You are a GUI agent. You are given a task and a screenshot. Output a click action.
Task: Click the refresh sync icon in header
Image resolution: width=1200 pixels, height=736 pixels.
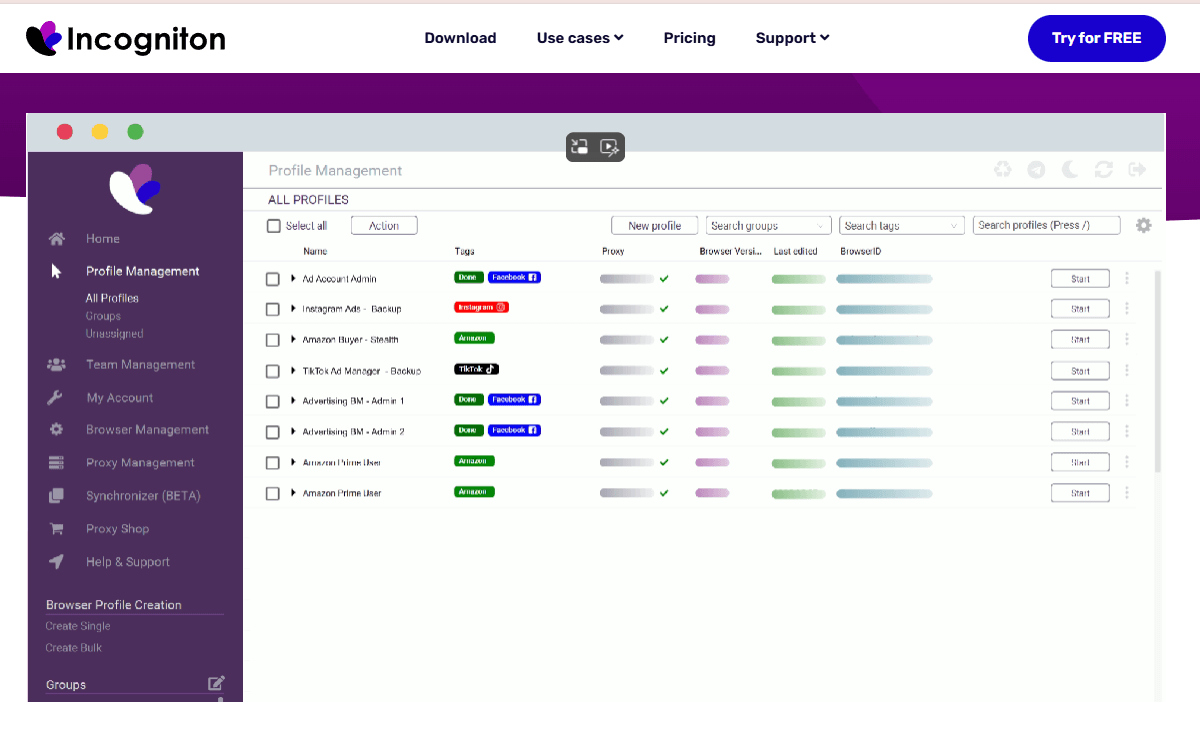(1103, 170)
